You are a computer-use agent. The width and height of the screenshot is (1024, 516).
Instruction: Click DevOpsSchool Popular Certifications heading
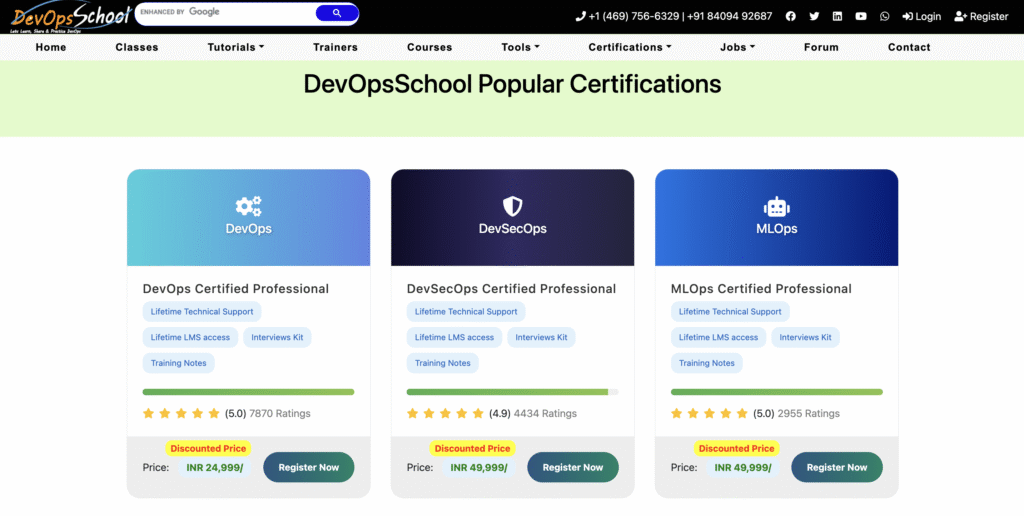point(512,84)
